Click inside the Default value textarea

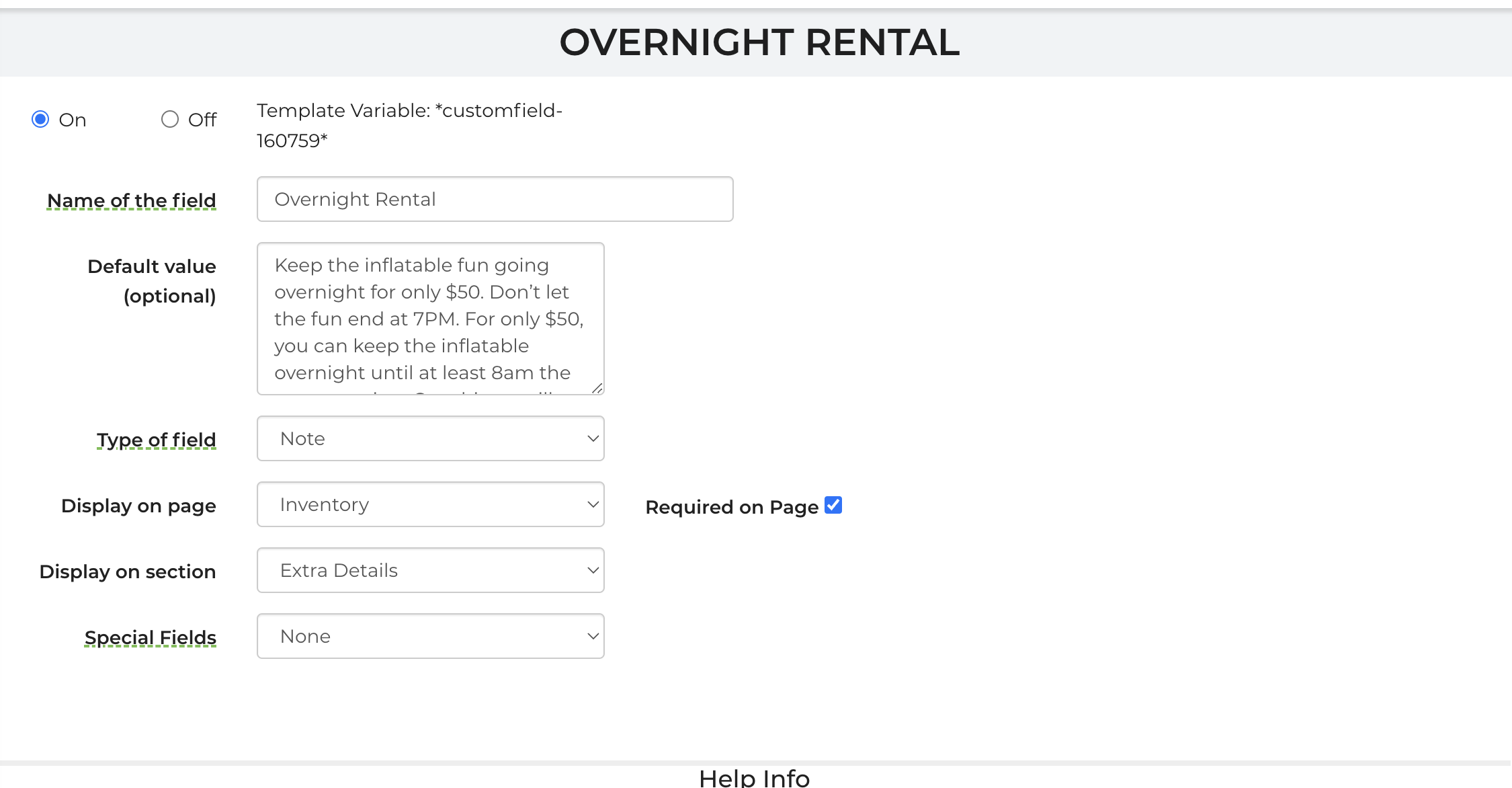[430, 319]
